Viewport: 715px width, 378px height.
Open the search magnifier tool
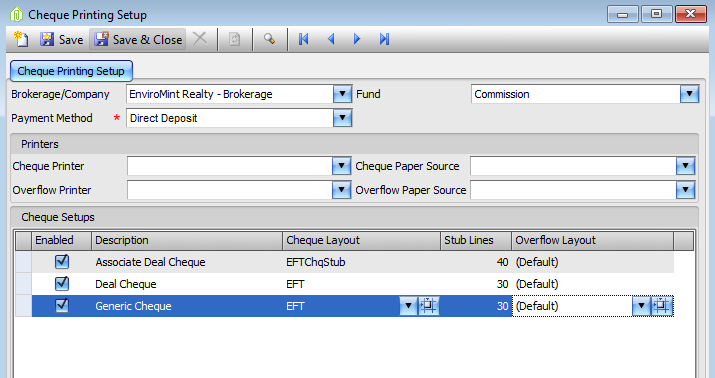click(269, 39)
